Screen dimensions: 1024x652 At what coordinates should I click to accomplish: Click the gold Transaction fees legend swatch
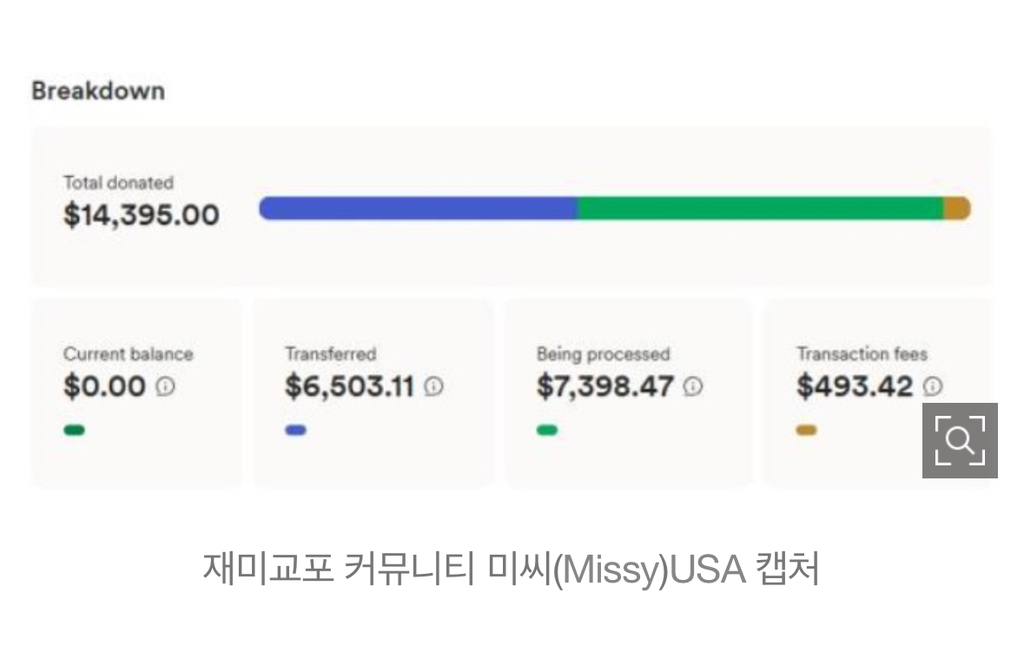click(807, 431)
